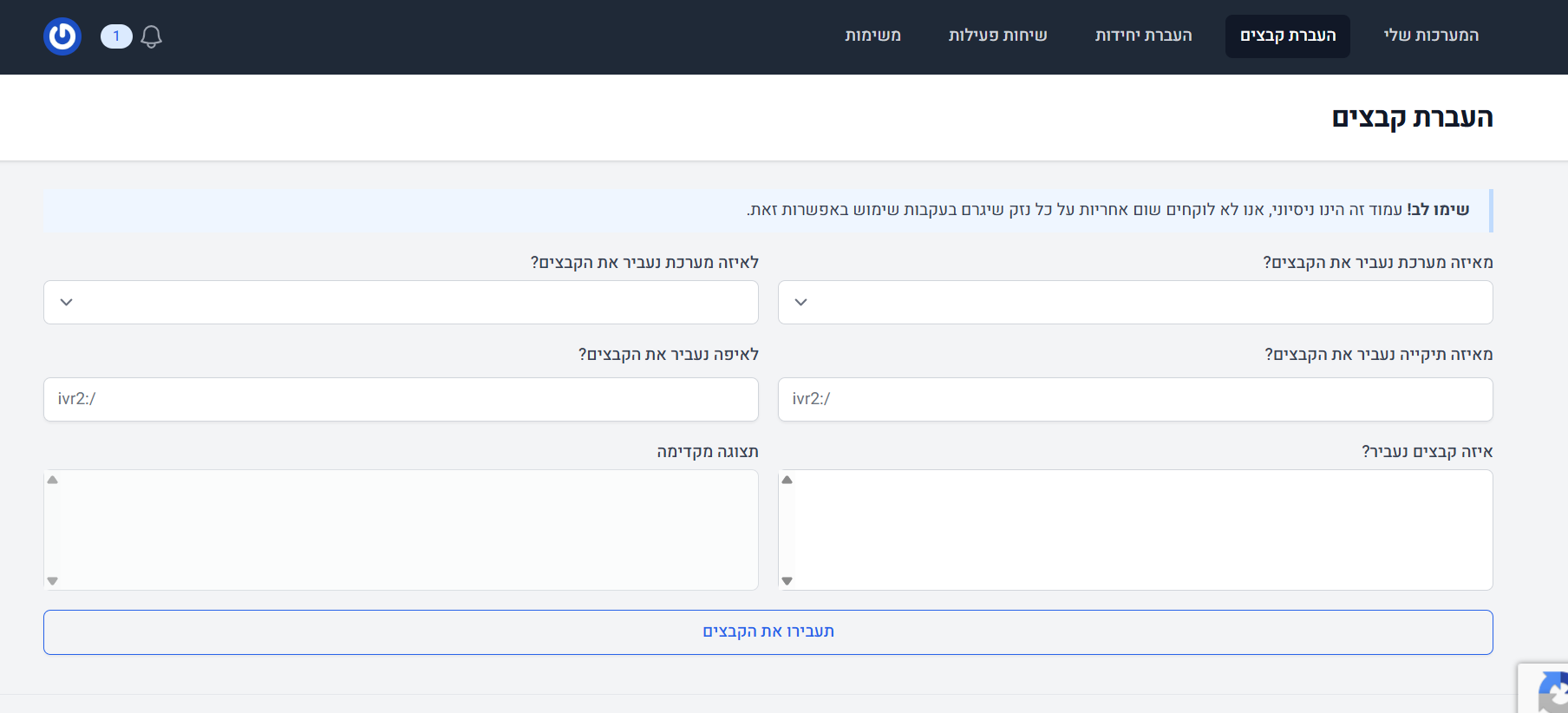Expand the source system dropdown

tap(1134, 302)
